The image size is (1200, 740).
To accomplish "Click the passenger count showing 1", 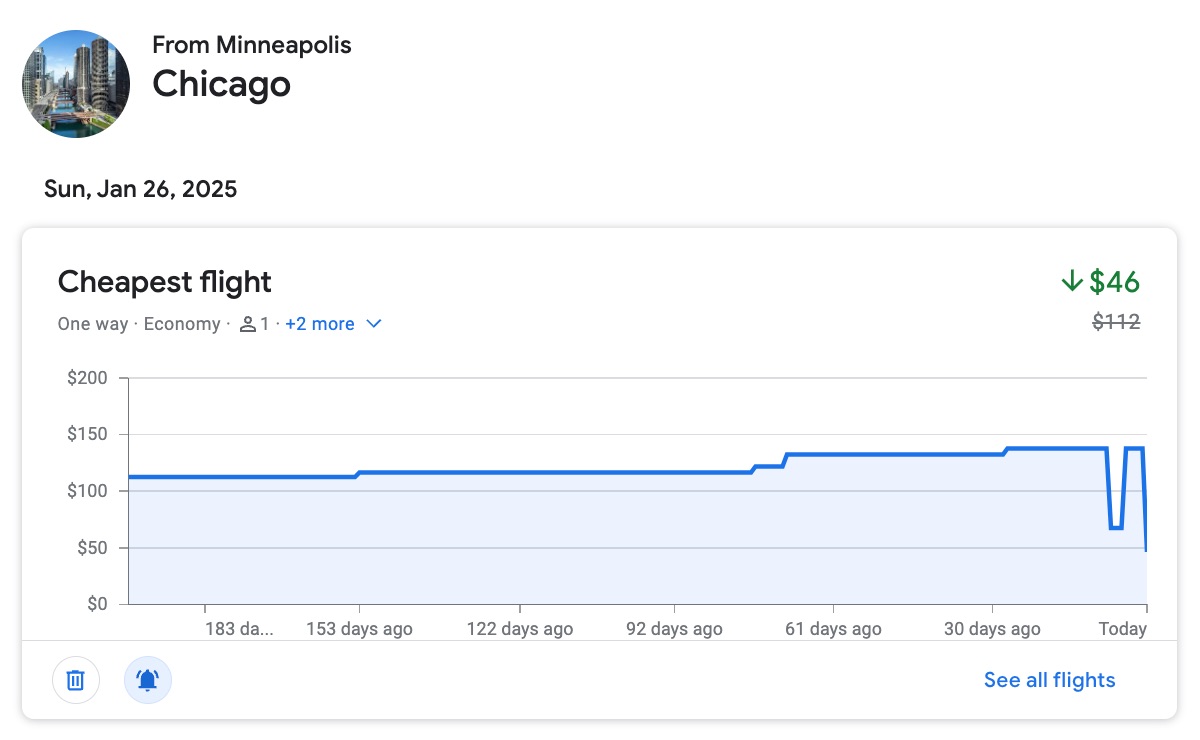I will point(262,323).
